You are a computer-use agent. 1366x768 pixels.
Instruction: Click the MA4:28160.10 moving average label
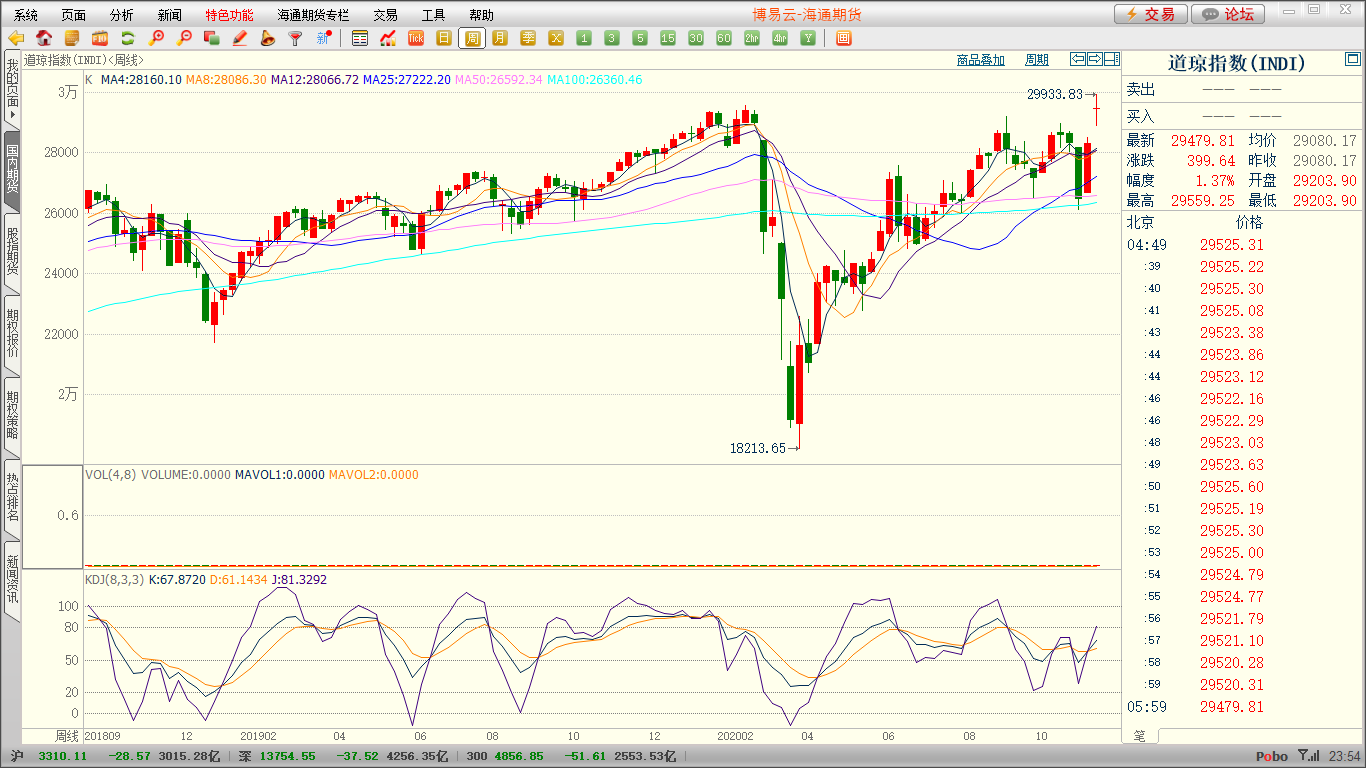click(x=141, y=79)
